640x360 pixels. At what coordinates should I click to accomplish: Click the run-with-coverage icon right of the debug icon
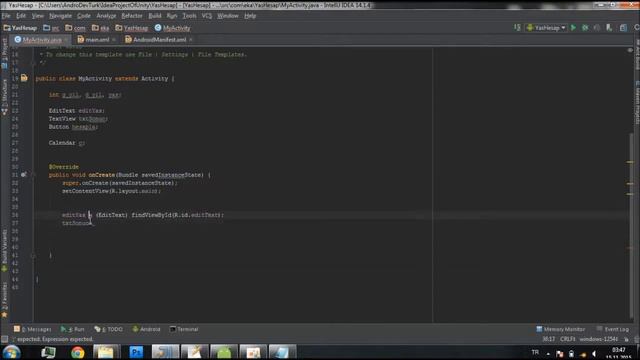point(597,28)
